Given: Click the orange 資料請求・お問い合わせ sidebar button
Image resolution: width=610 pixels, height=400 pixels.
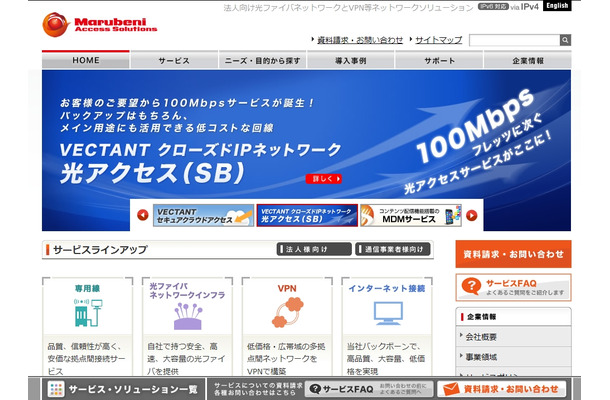Looking at the screenshot, I should [514, 254].
